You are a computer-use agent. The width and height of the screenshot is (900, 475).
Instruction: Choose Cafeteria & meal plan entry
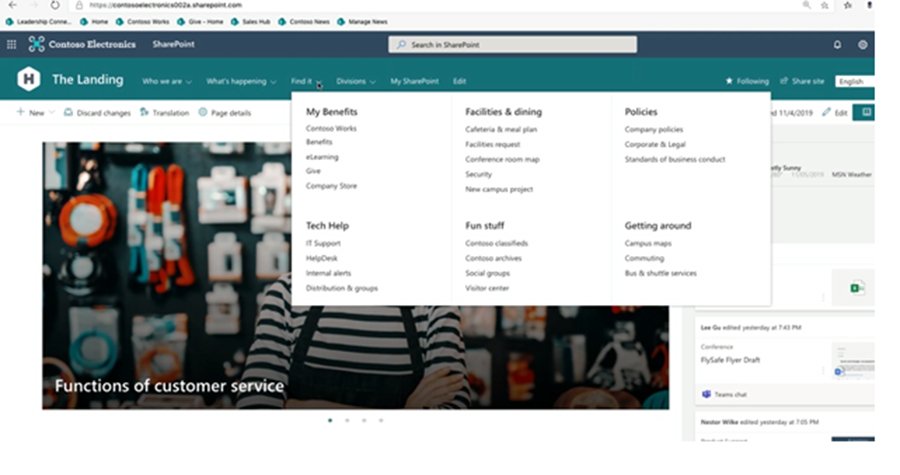(x=501, y=129)
